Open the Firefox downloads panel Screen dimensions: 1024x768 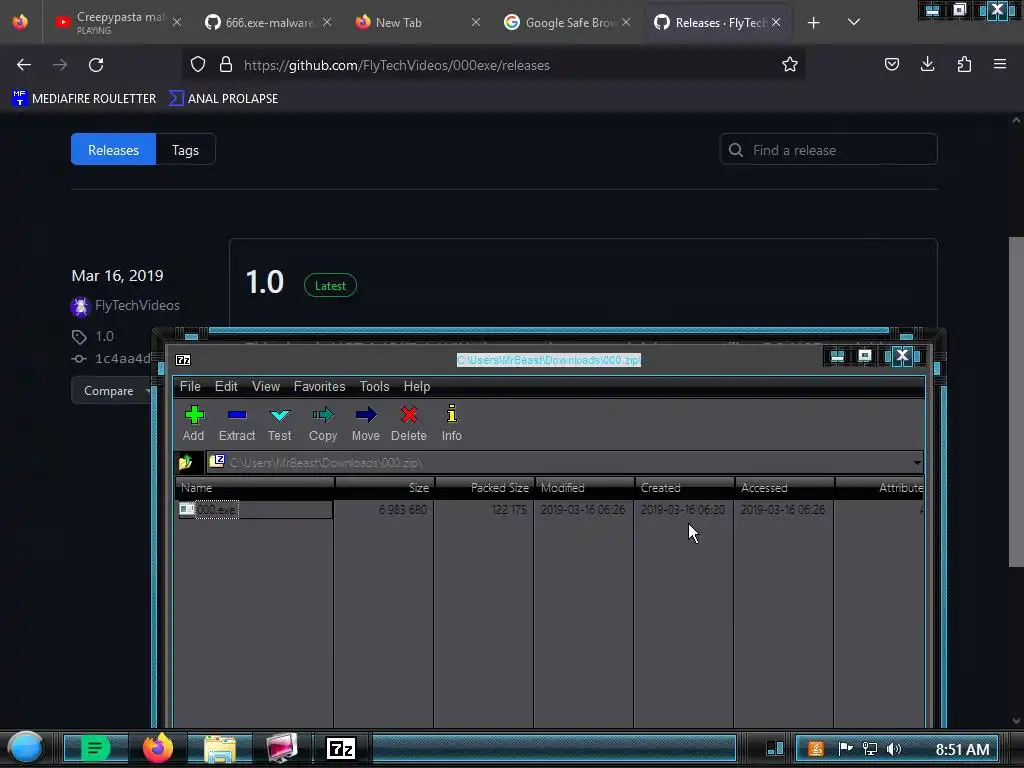point(927,64)
